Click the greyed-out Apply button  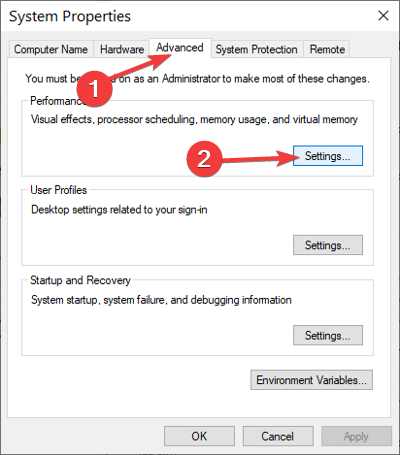tap(356, 436)
